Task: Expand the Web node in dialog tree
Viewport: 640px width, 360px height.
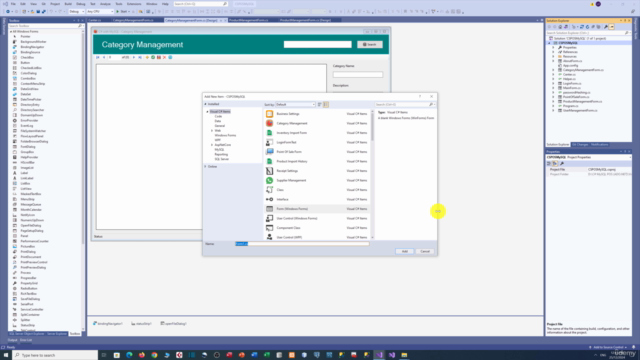Action: [x=212, y=131]
